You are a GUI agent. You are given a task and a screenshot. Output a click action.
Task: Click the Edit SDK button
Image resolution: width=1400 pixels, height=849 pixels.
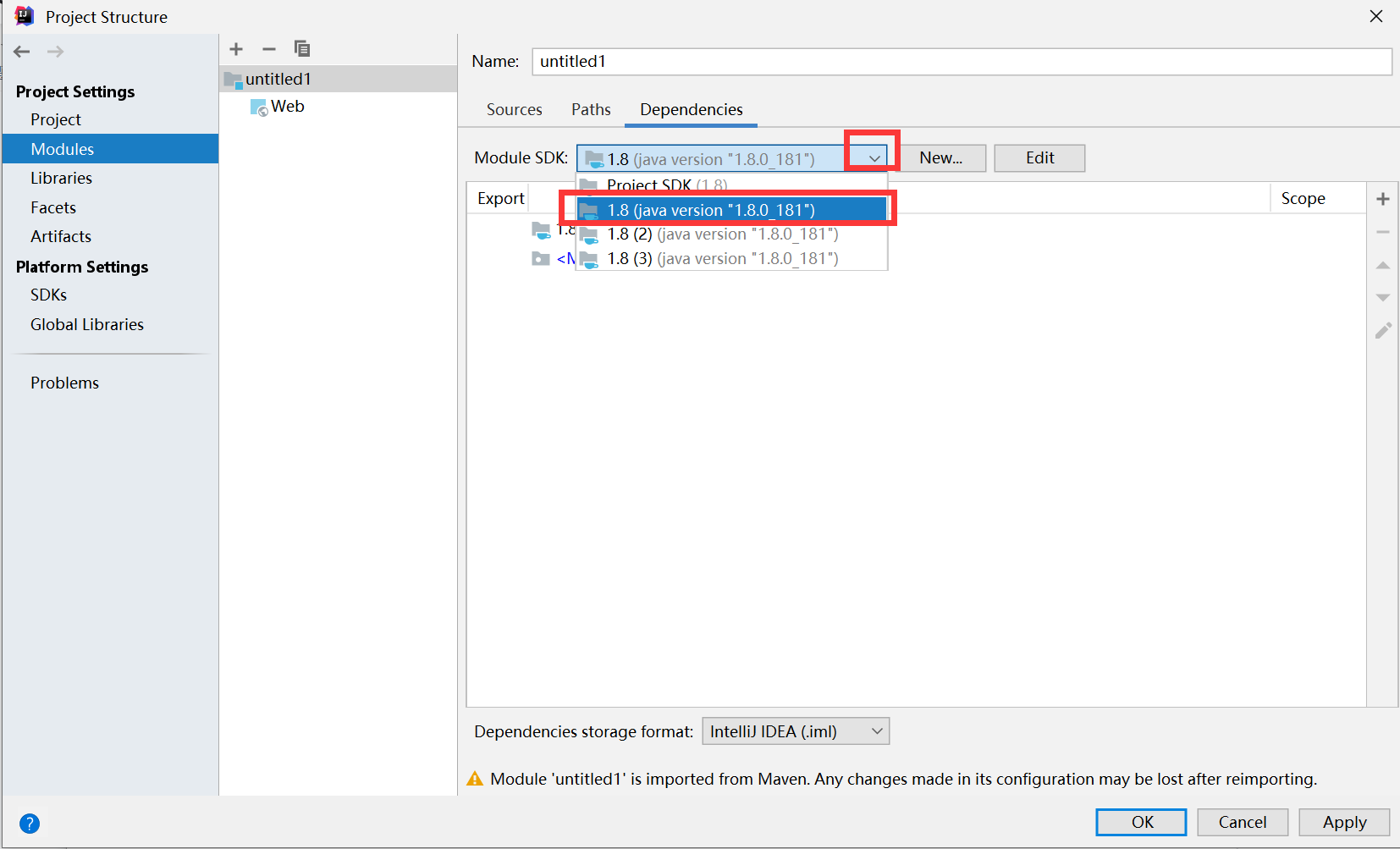pos(1039,158)
